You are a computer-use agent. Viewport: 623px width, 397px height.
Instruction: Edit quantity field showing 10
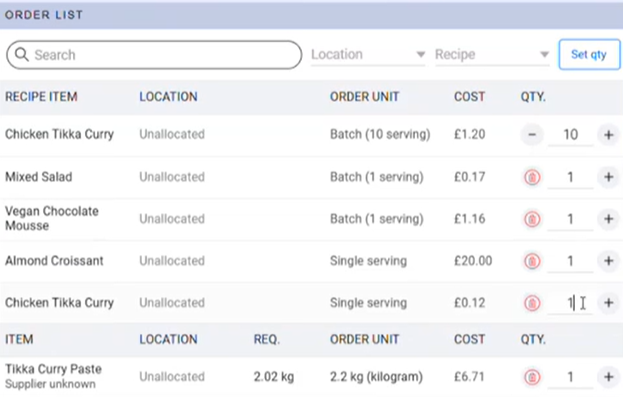coord(571,135)
